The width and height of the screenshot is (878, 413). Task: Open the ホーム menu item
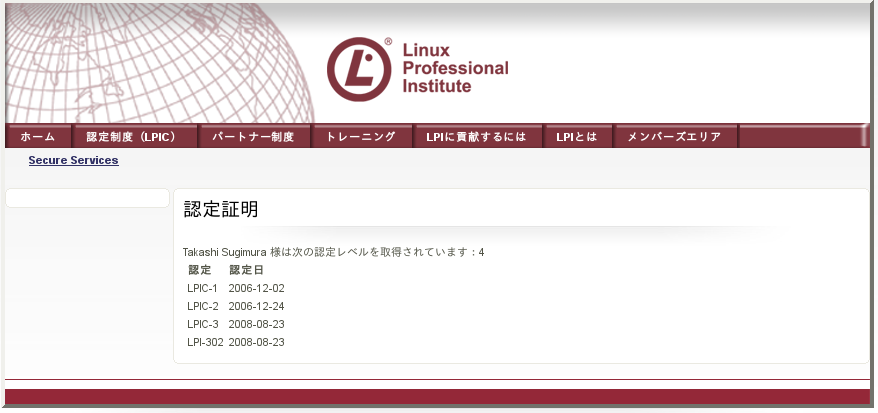coord(38,137)
